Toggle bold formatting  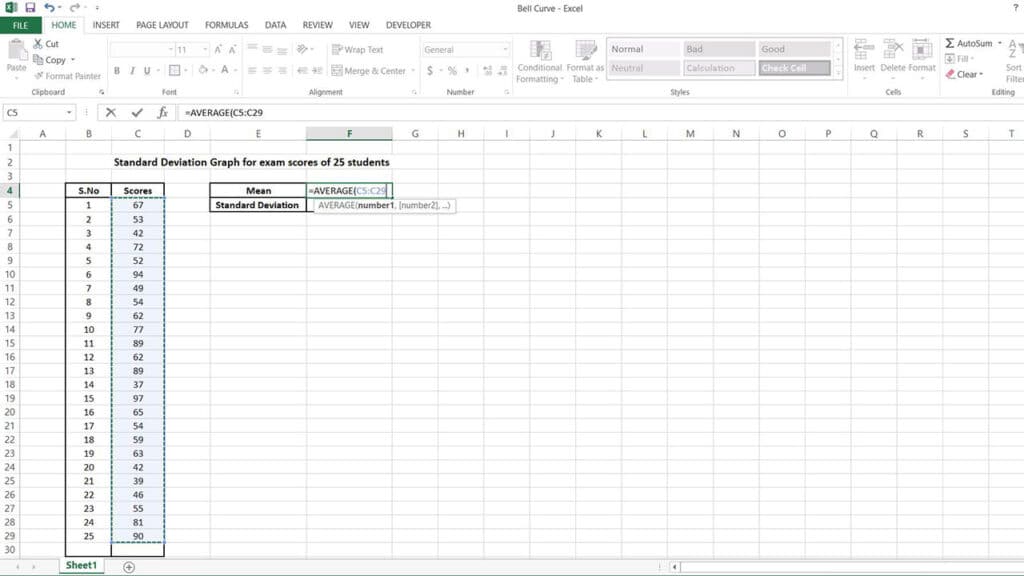(117, 71)
